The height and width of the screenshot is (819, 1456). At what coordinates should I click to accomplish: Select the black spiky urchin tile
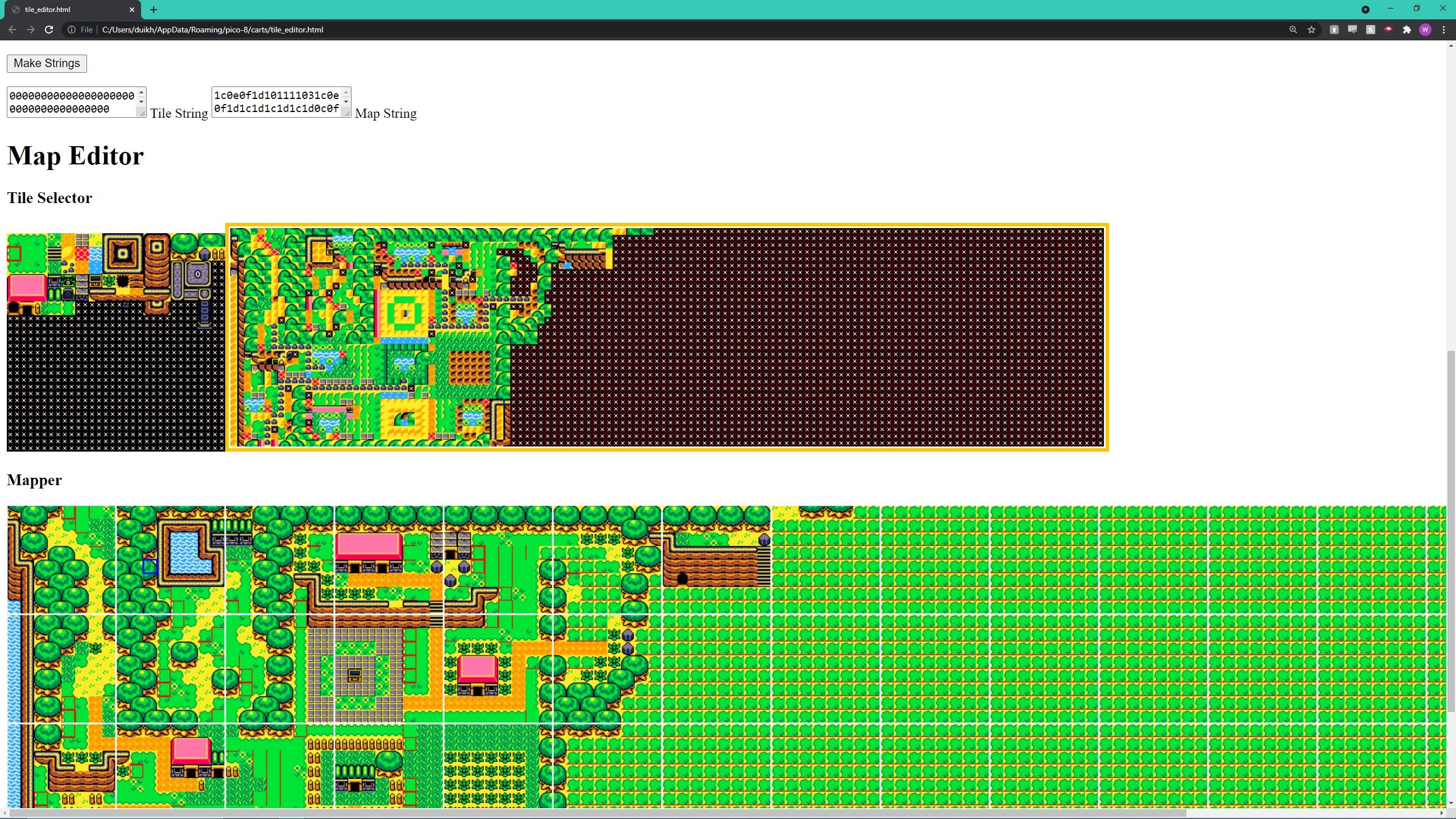[x=123, y=281]
